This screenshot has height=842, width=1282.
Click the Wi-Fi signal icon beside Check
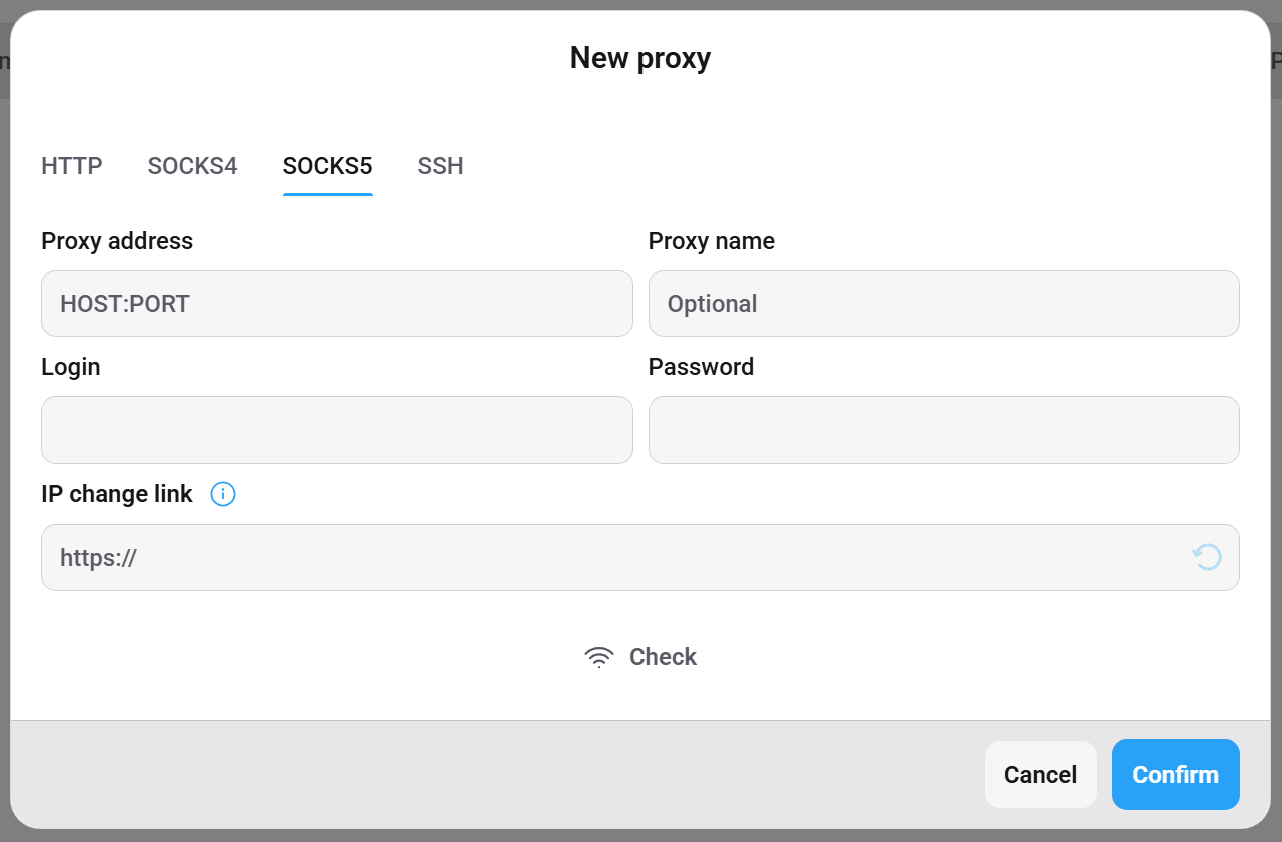599,657
